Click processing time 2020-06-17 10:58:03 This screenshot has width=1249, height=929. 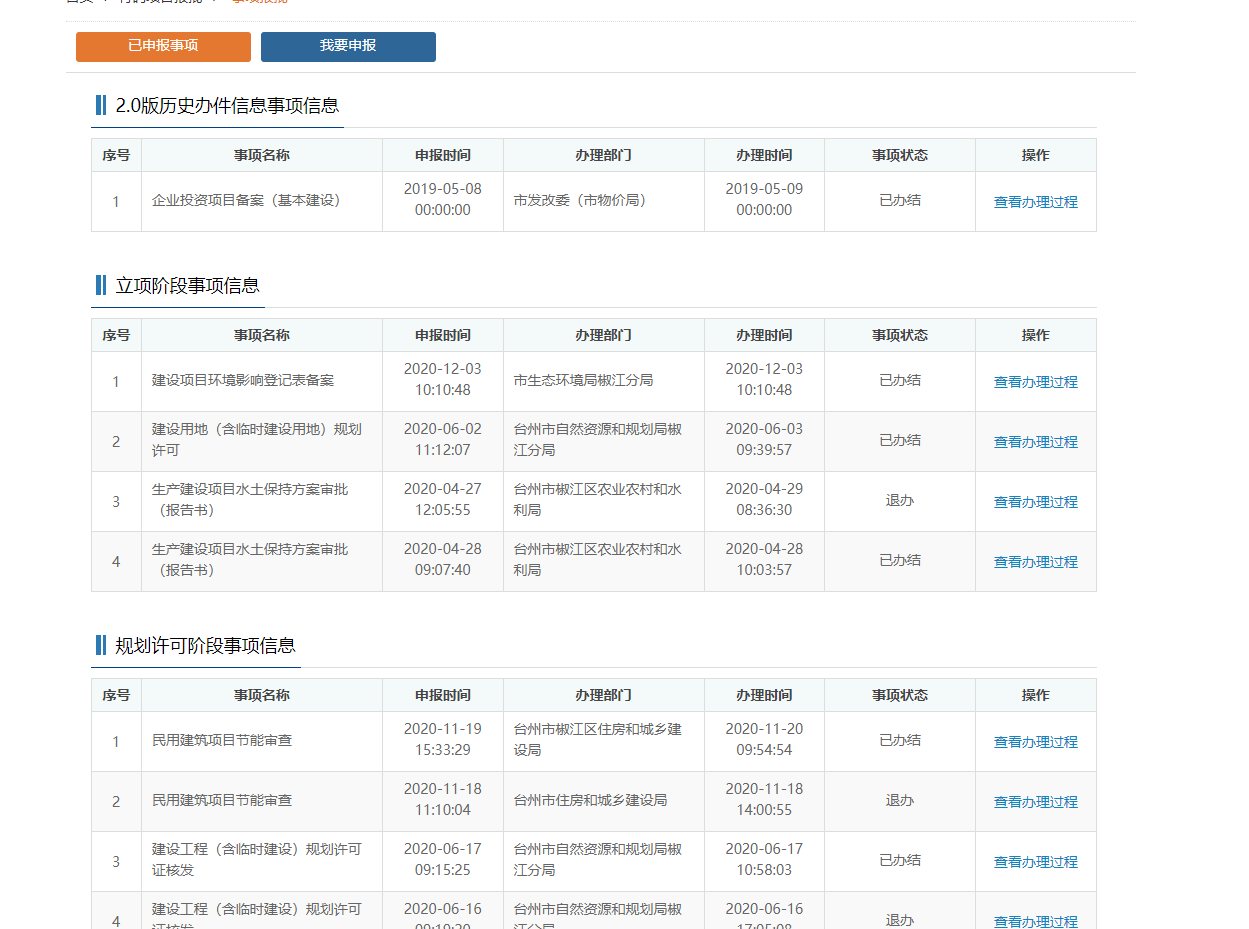coord(764,859)
